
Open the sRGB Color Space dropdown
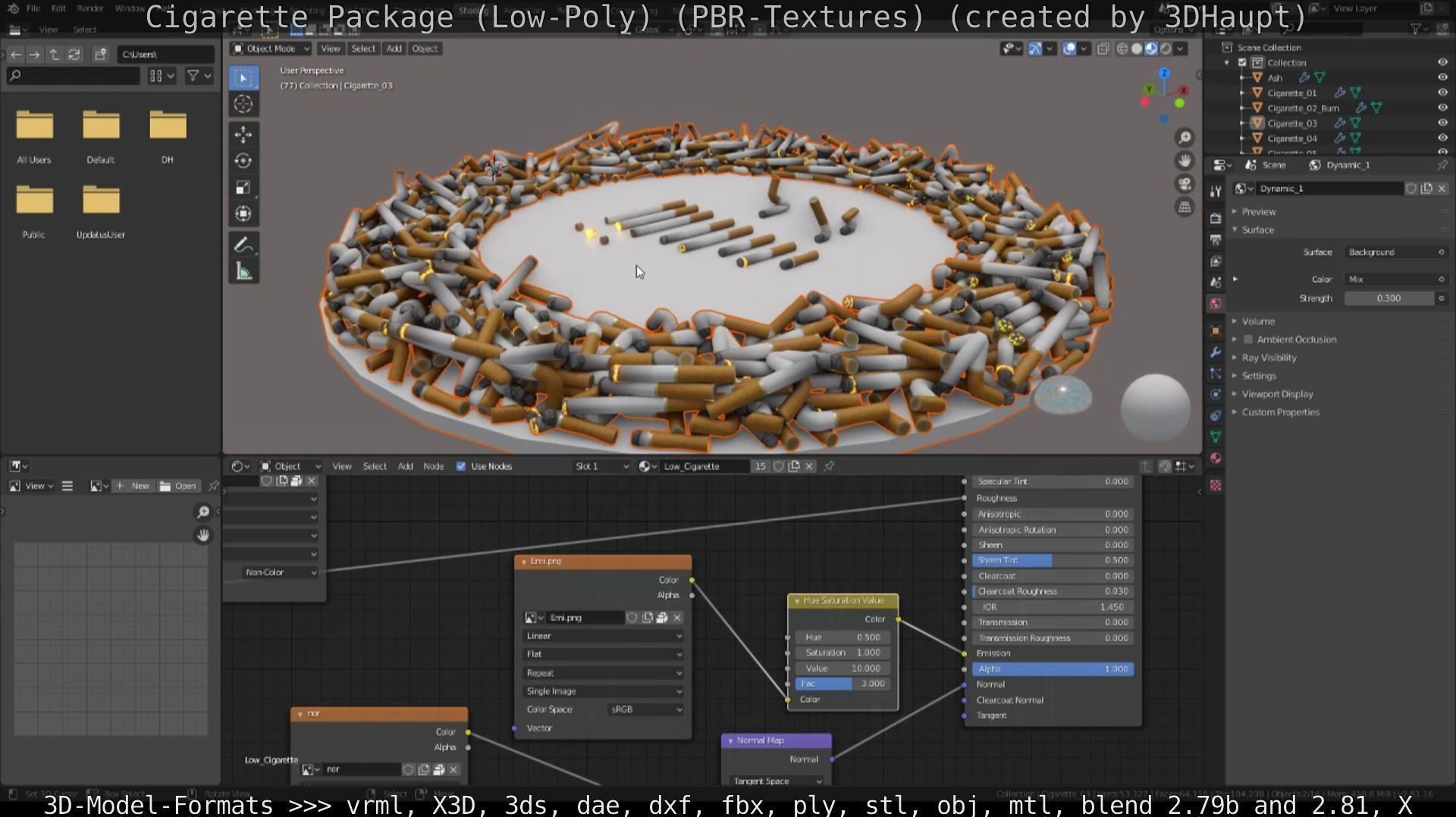pos(645,709)
